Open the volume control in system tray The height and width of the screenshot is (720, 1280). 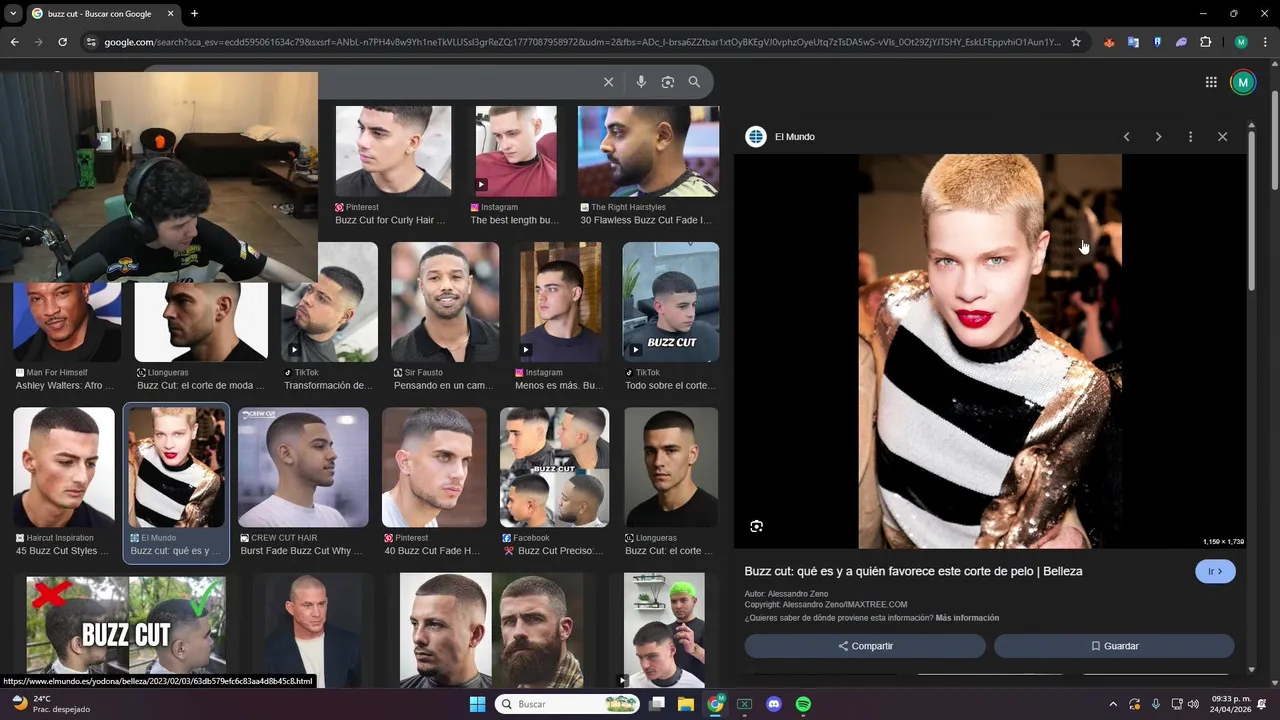tap(1193, 704)
